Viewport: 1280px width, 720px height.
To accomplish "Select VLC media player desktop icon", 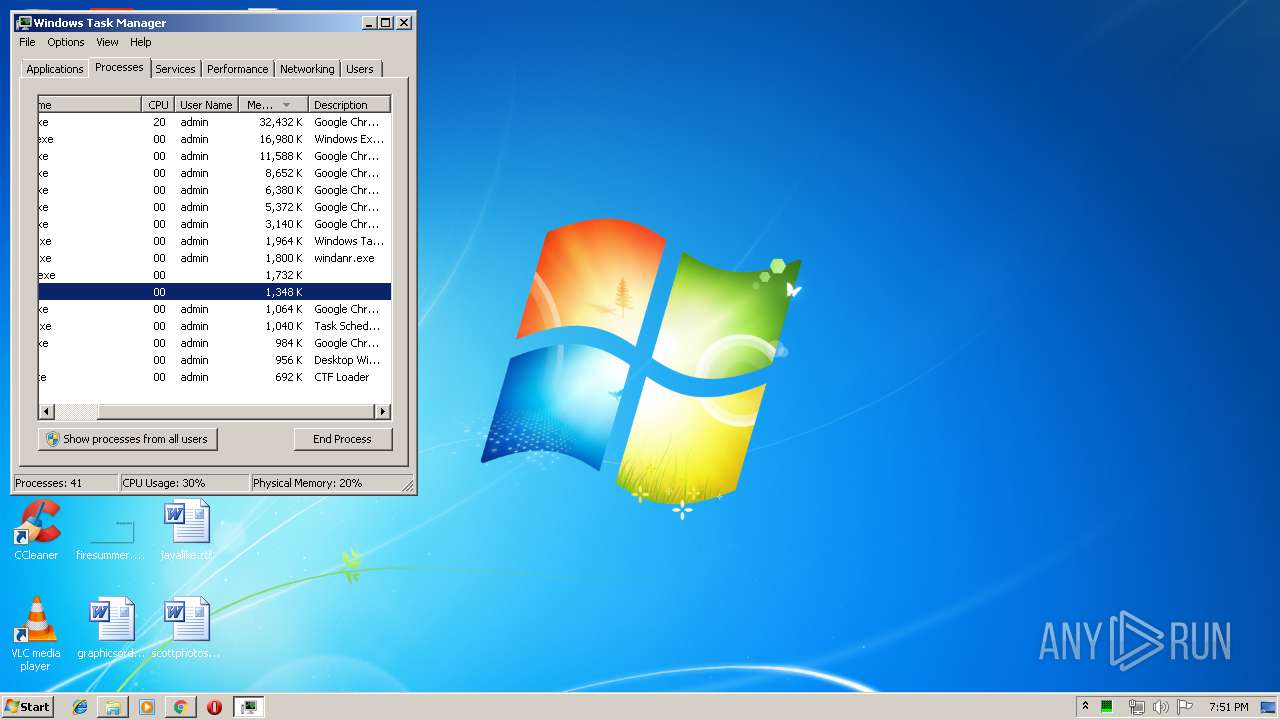I will pyautogui.click(x=35, y=634).
